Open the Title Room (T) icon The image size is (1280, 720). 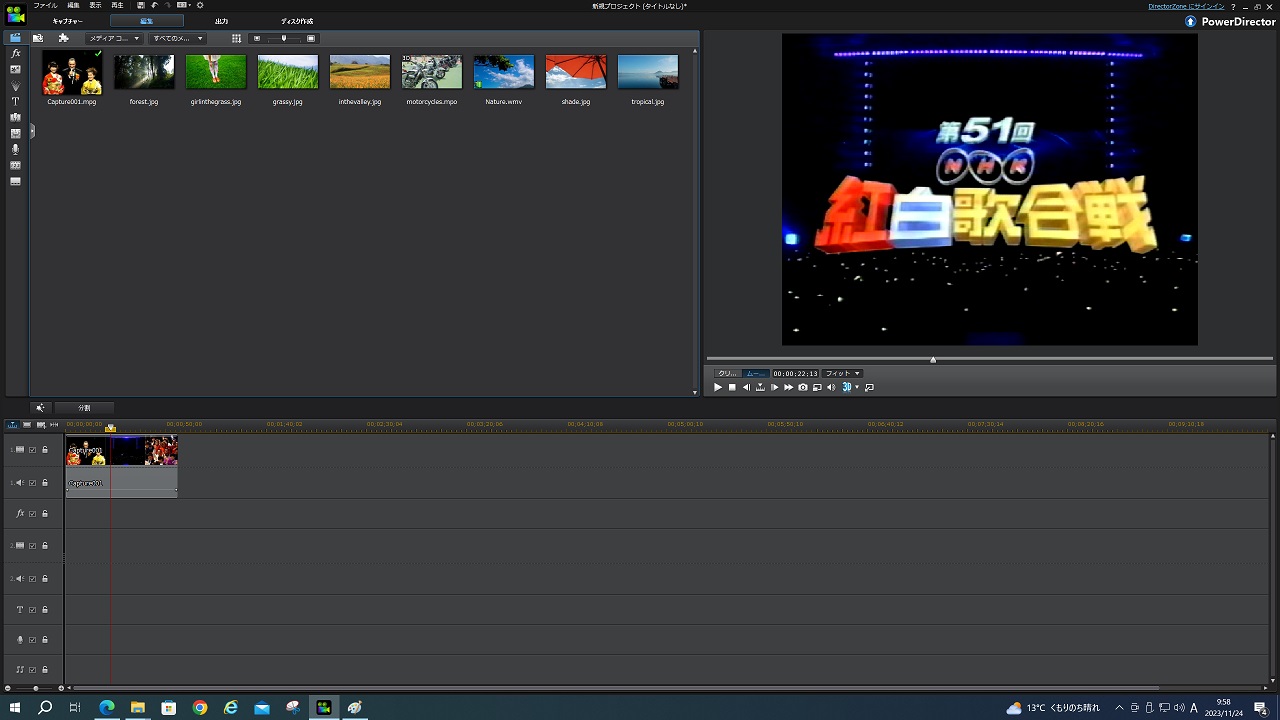point(15,101)
